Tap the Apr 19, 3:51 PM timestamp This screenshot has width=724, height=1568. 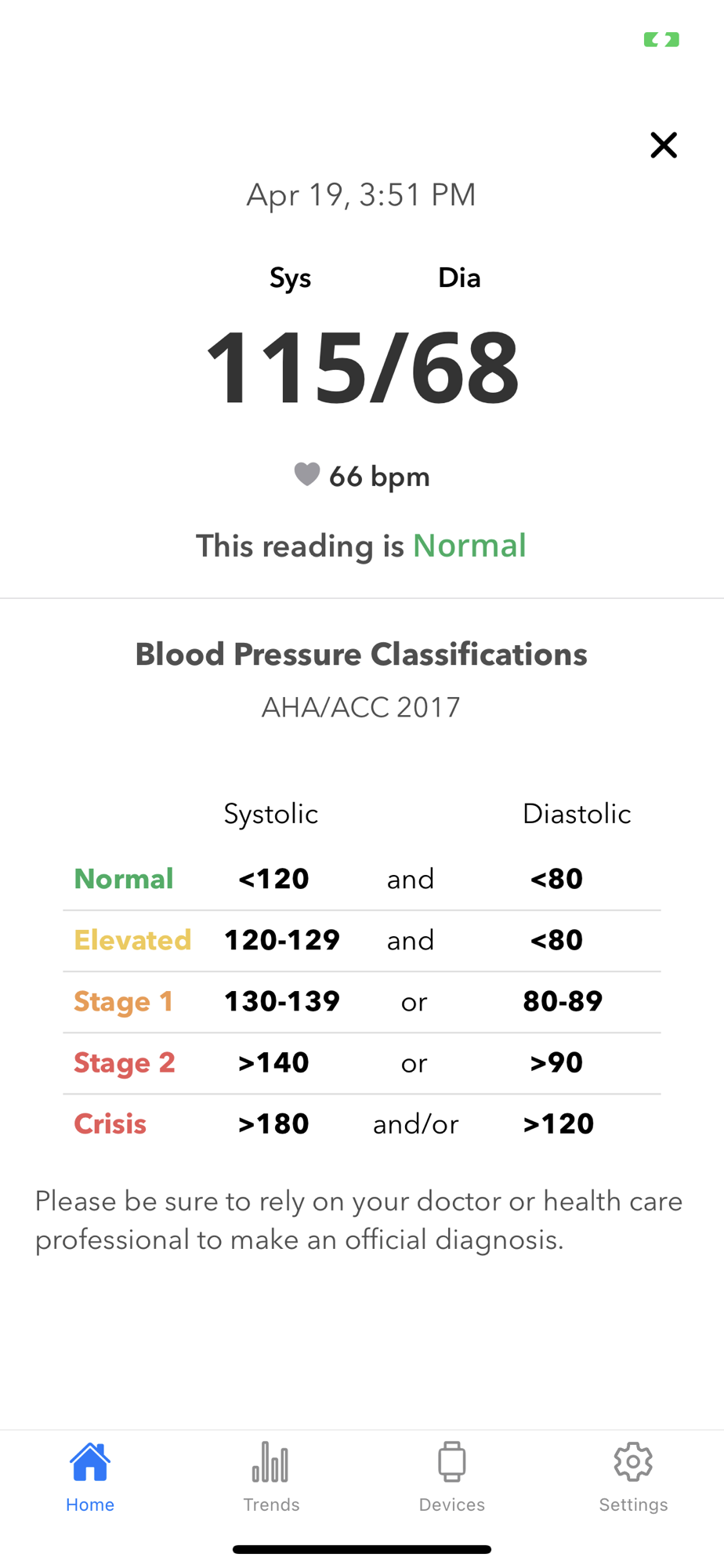[361, 194]
